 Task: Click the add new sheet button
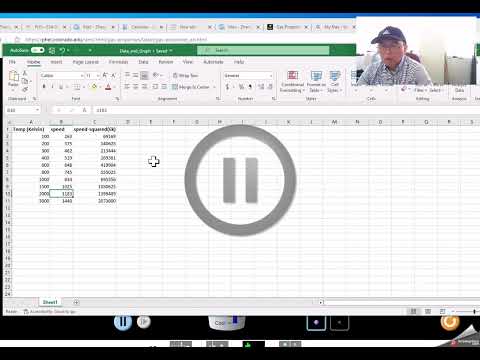76,302
